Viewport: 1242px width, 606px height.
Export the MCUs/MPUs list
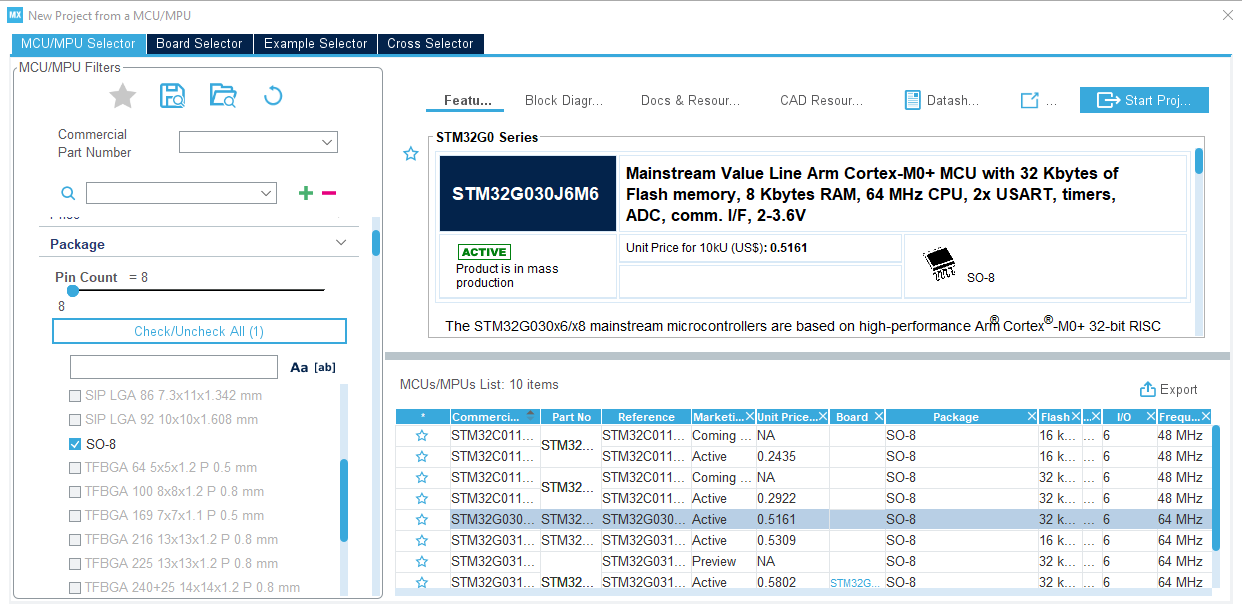1169,389
